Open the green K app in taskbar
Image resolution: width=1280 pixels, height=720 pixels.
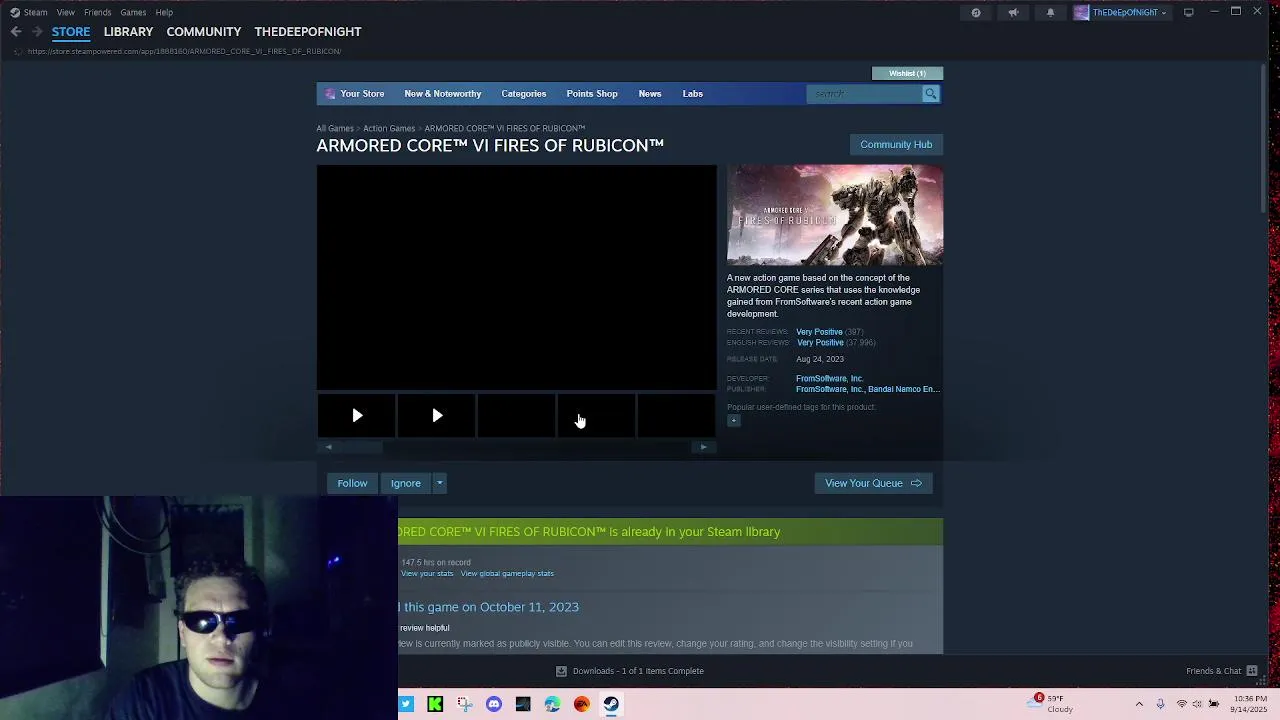pyautogui.click(x=435, y=704)
